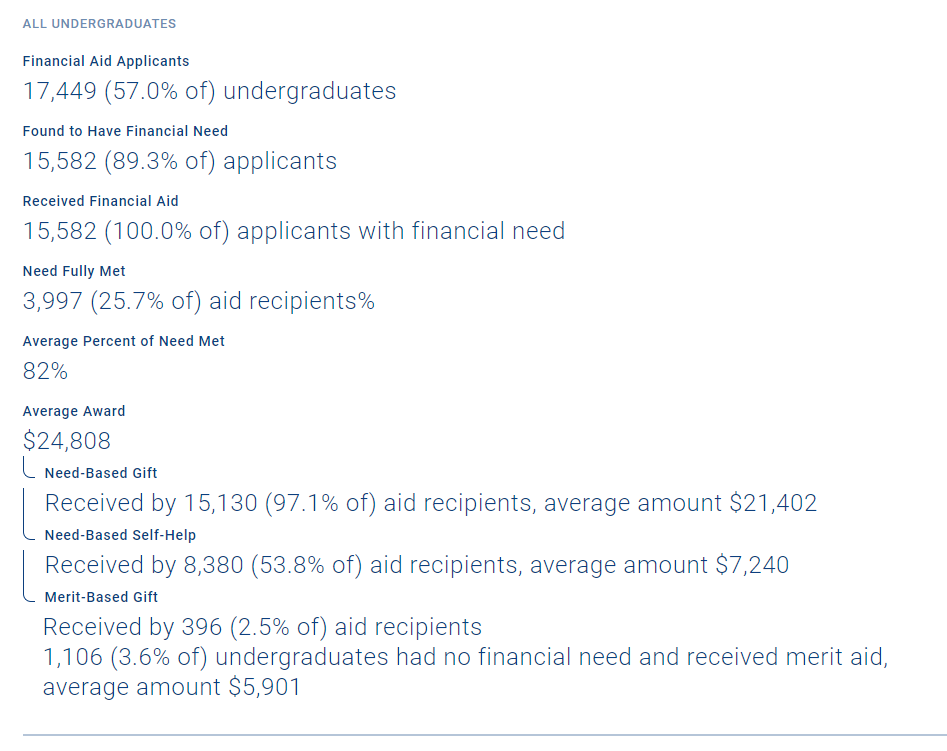The height and width of the screenshot is (751, 947).
Task: Select the 82% value
Action: [45, 371]
